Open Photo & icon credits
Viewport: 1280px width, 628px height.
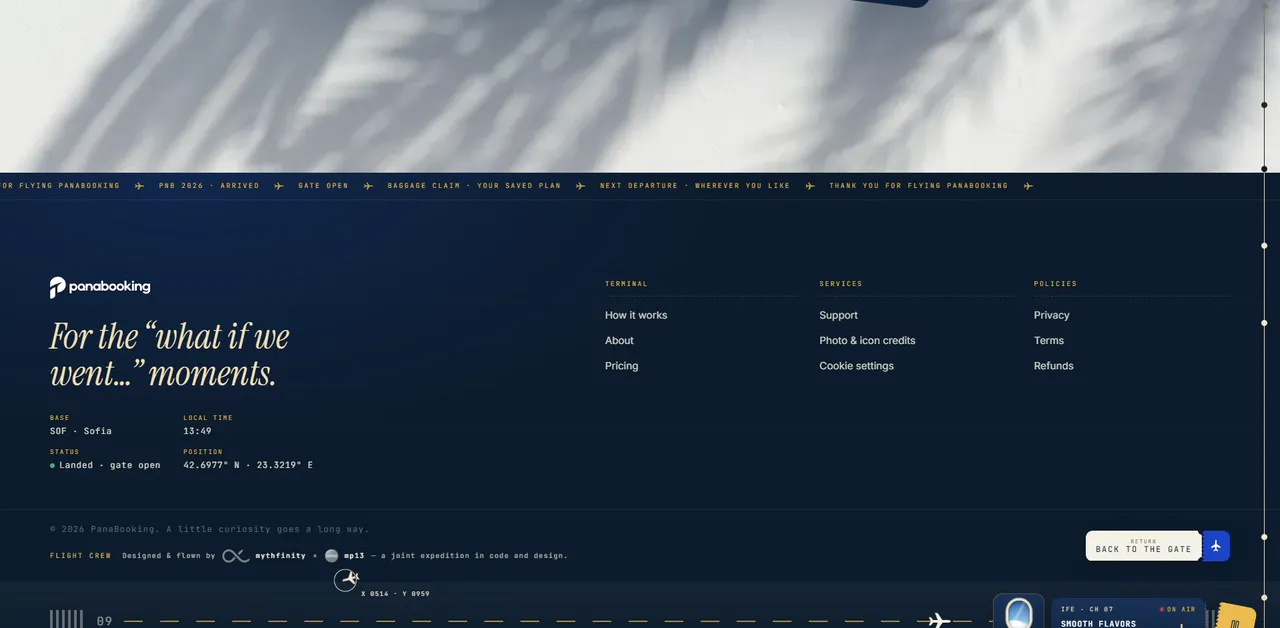coord(867,341)
